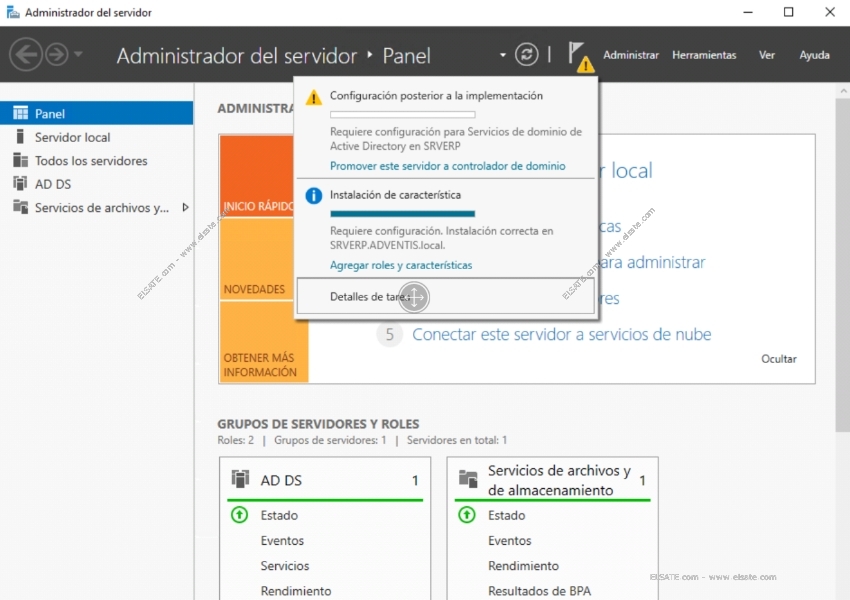Click 'Grupos de servidores: 1' text

[330, 440]
